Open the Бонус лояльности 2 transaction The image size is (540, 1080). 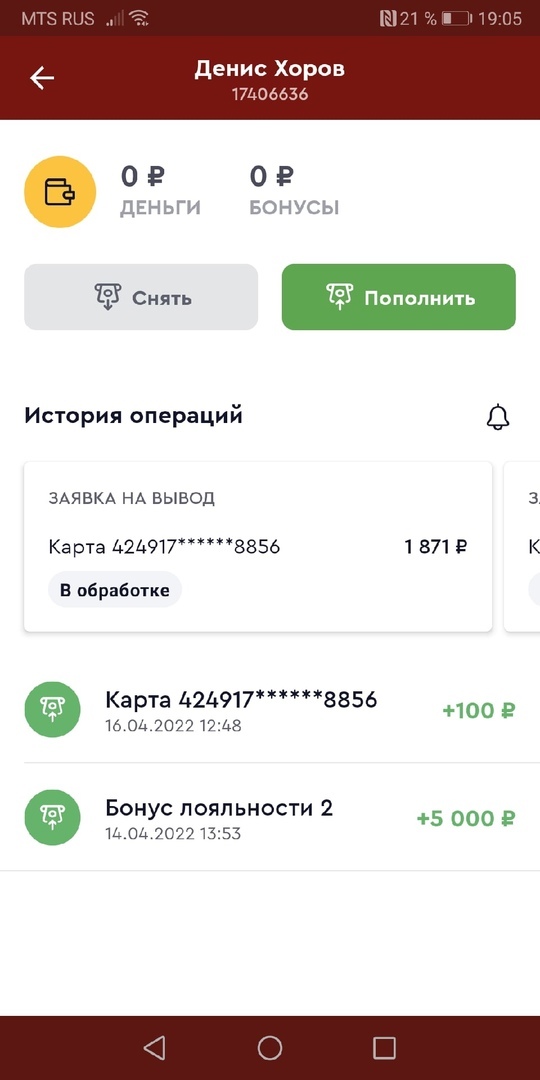pos(270,818)
